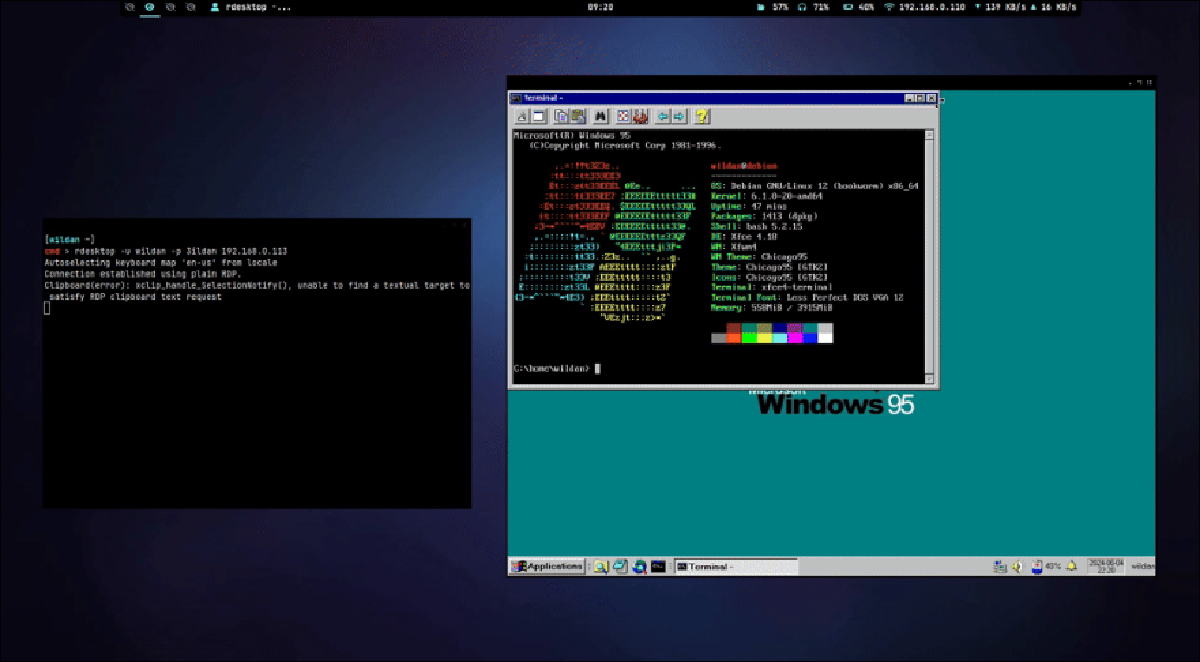Viewport: 1200px width, 662px height.
Task: Launch the black terminal quick-launch icon
Action: [658, 566]
